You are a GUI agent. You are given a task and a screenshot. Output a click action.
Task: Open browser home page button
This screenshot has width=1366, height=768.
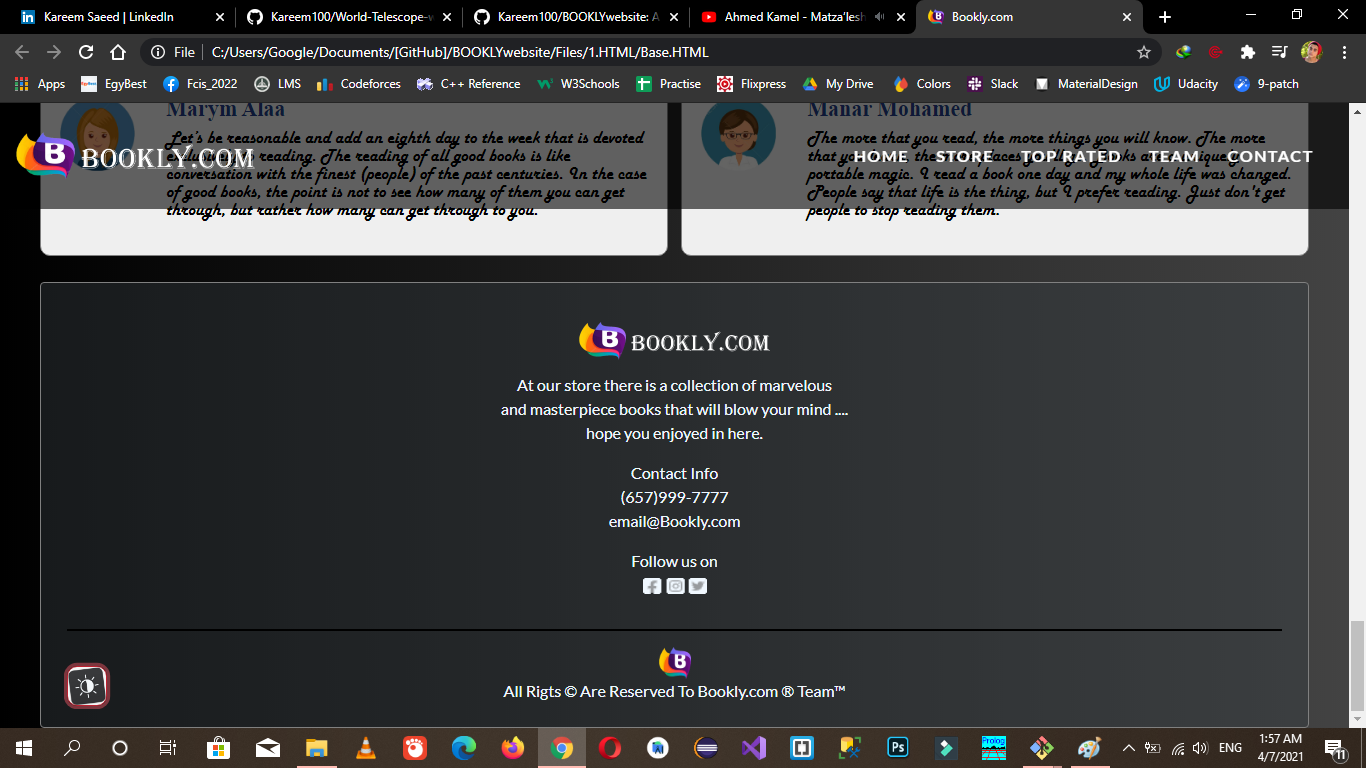click(x=118, y=52)
